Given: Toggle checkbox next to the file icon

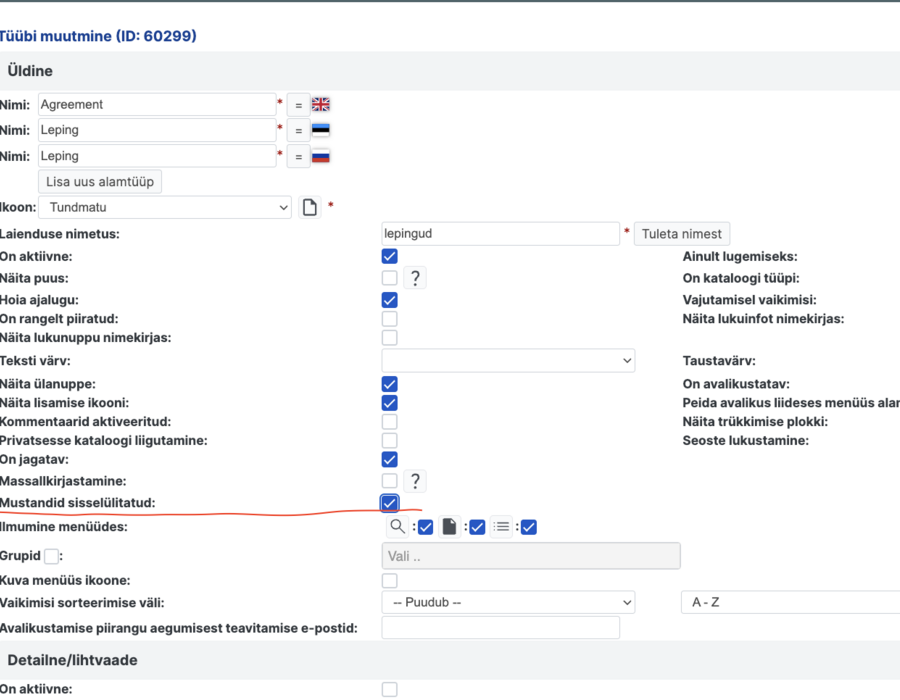Looking at the screenshot, I should 477,527.
